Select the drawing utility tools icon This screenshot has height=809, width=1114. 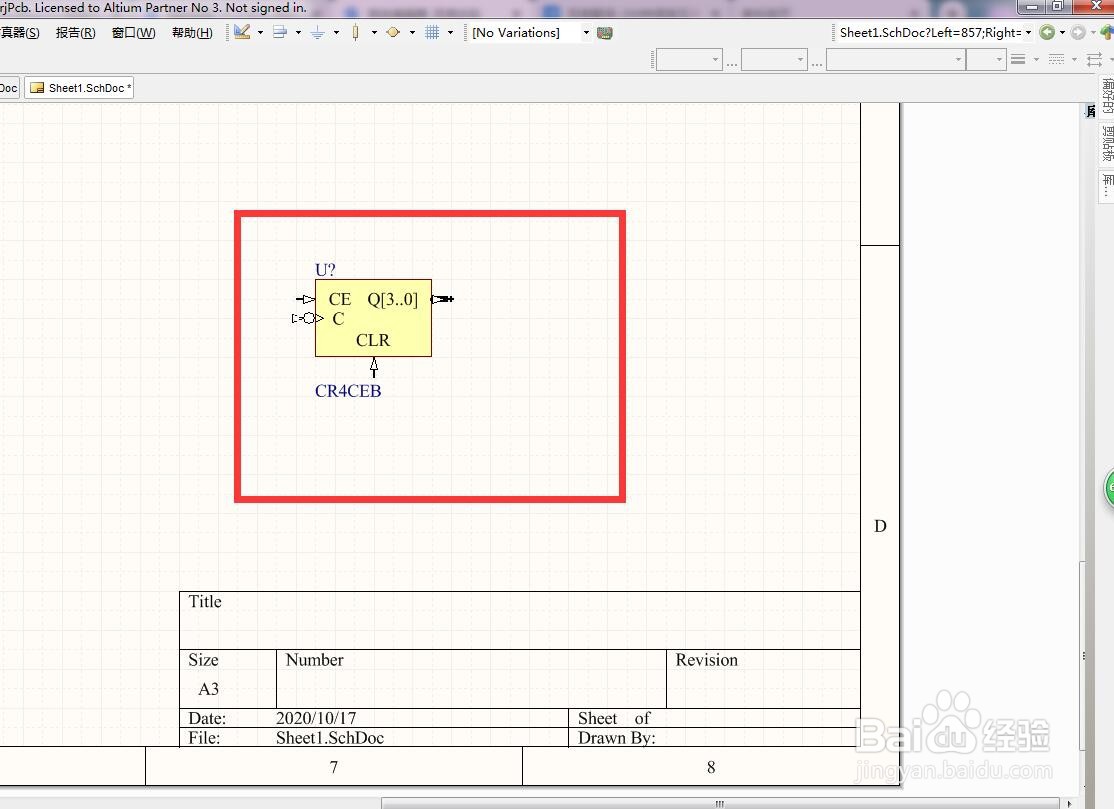pos(242,32)
